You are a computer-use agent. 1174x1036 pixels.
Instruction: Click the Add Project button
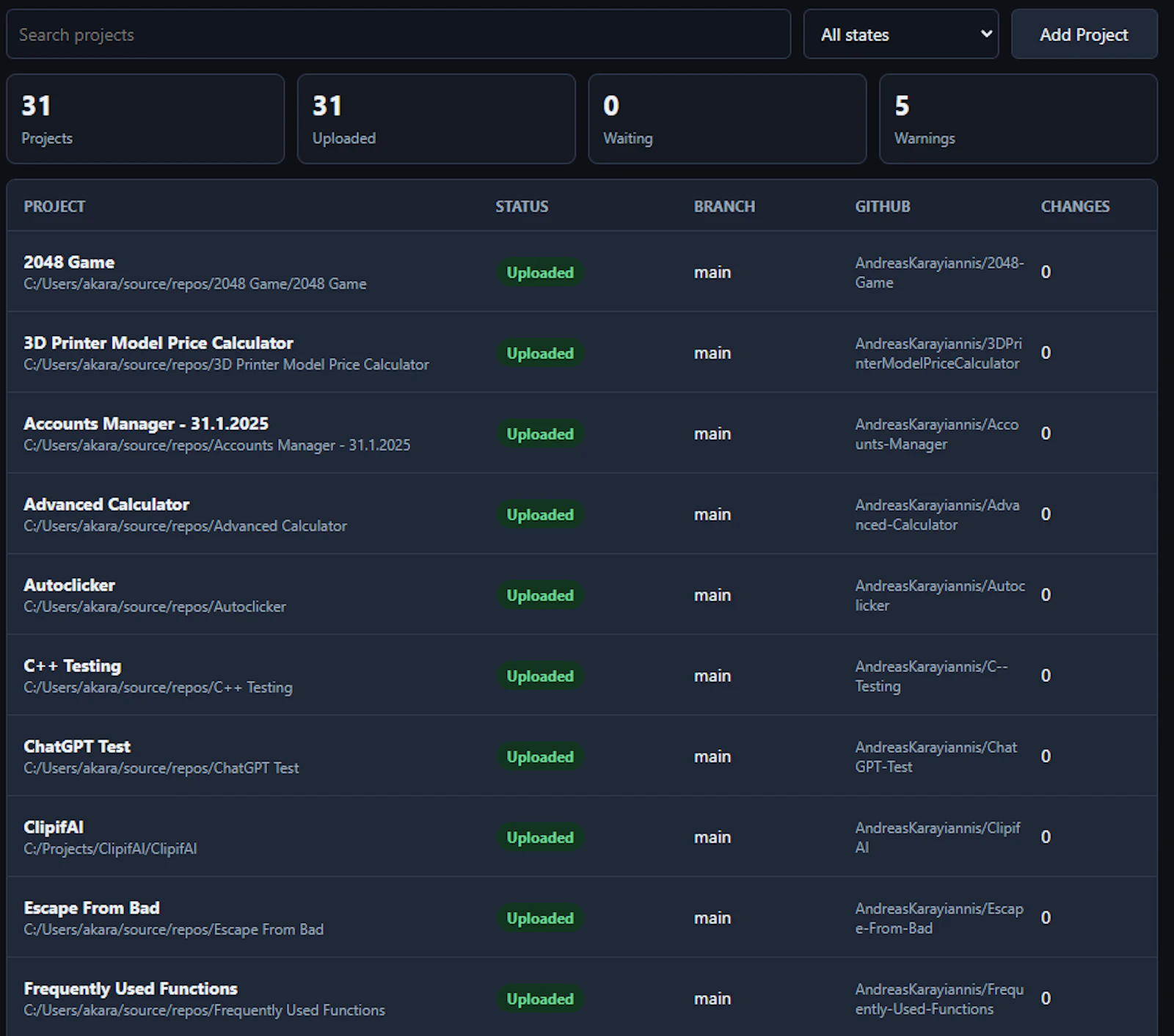click(x=1084, y=34)
